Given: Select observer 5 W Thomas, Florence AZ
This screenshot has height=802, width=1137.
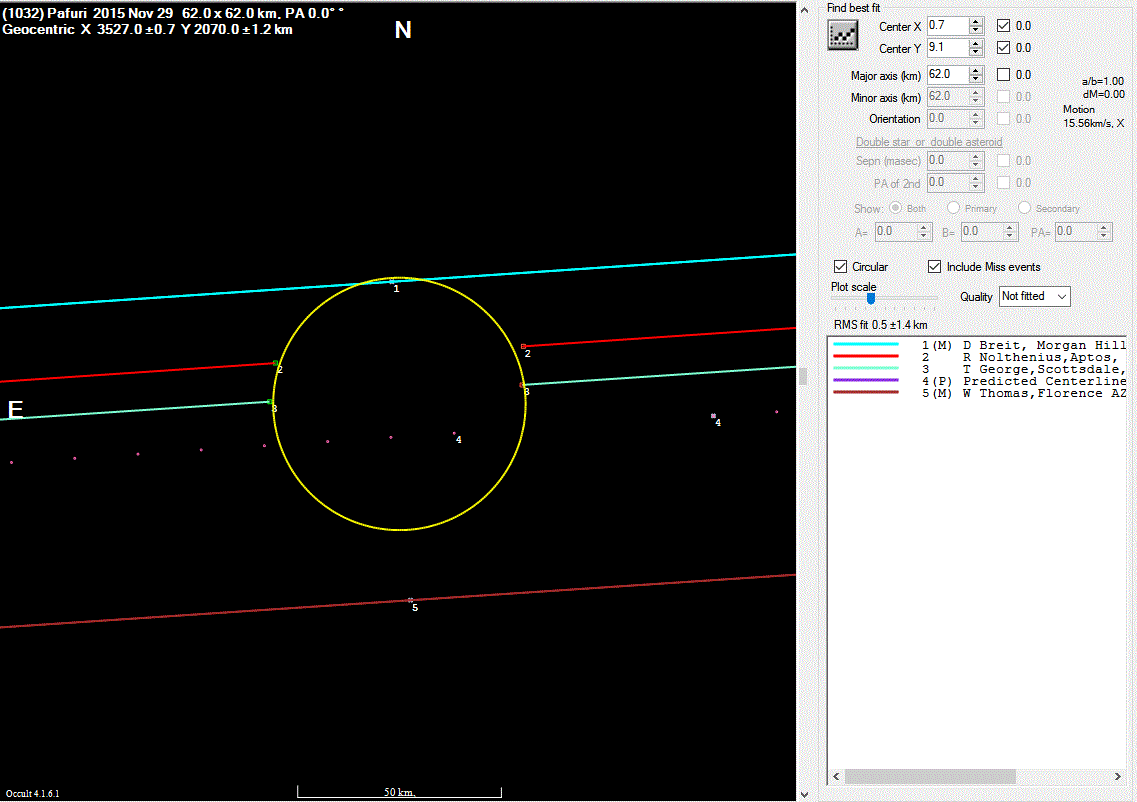Looking at the screenshot, I should (x=978, y=393).
